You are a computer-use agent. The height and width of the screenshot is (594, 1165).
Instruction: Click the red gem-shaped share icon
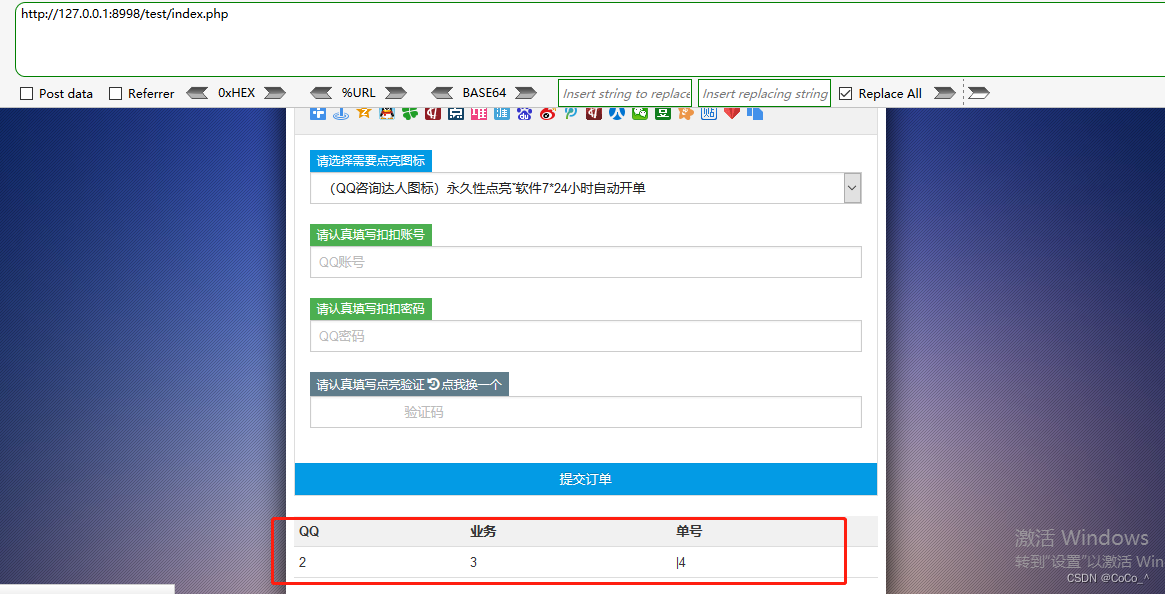click(732, 113)
